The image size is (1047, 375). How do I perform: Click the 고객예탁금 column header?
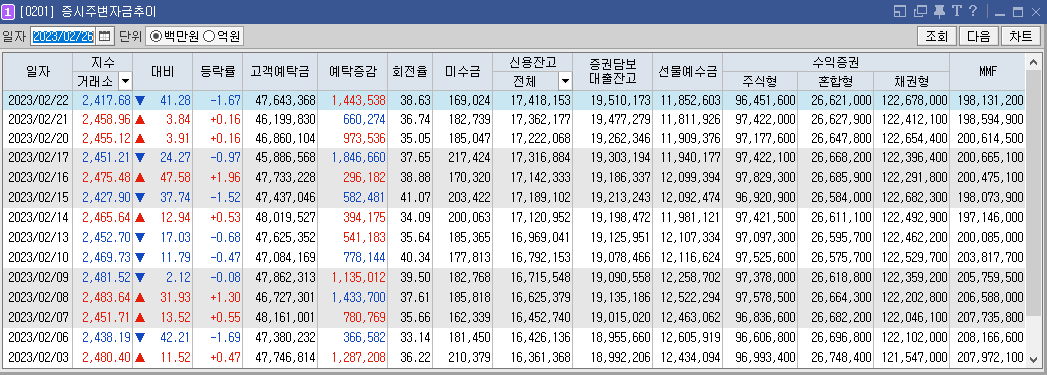click(x=280, y=72)
